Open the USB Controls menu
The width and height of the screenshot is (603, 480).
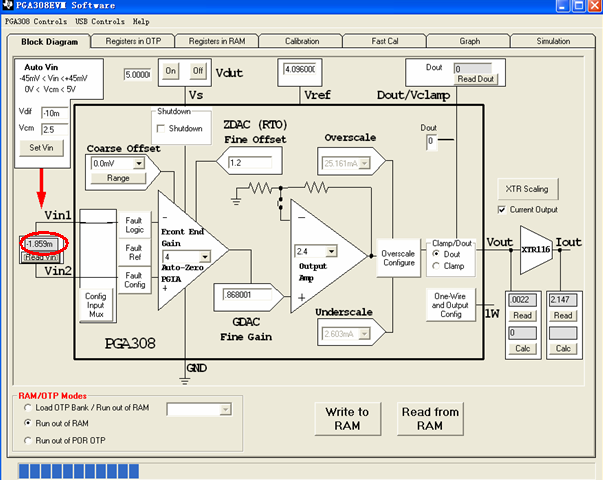tap(100, 22)
